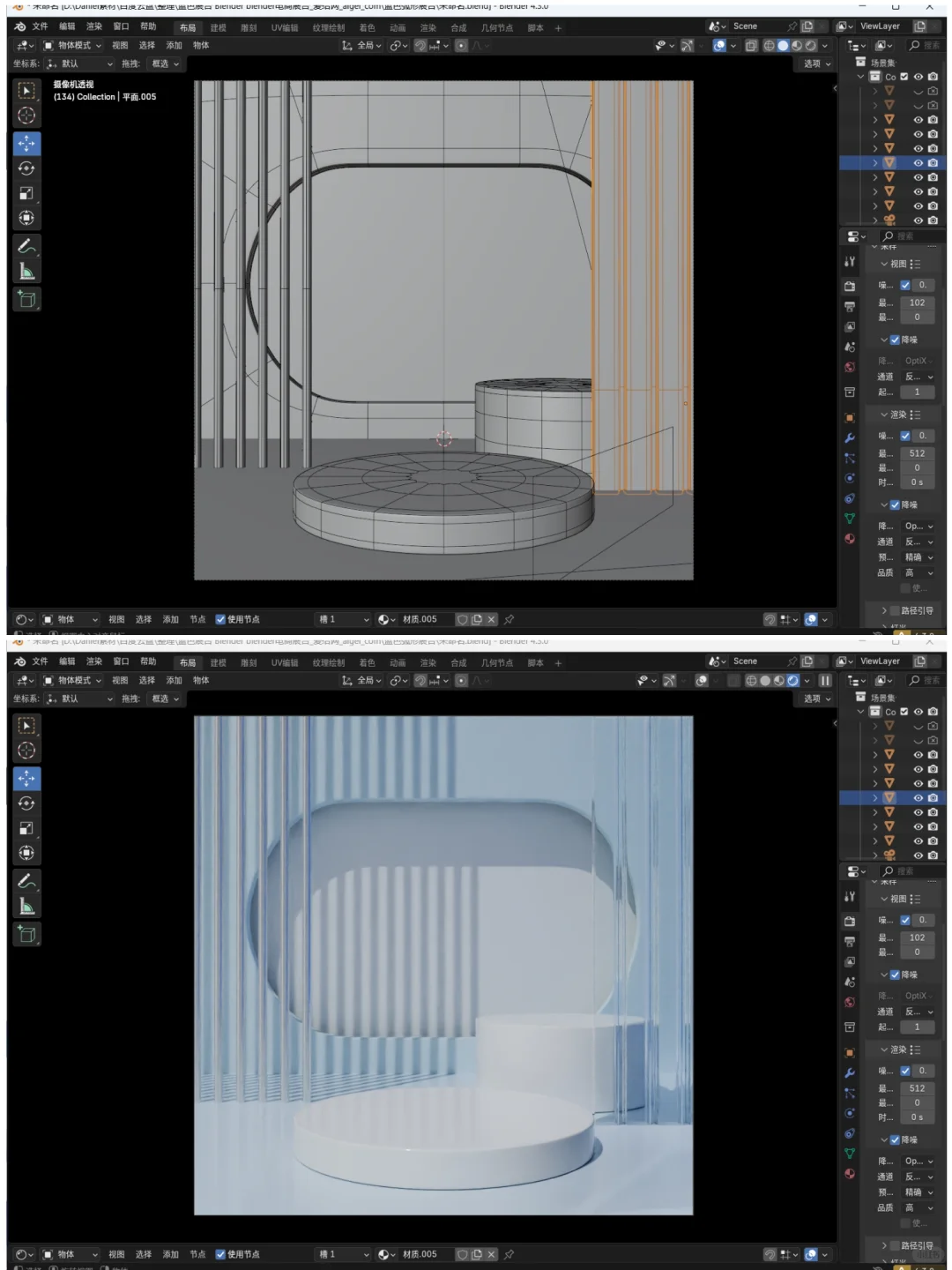Screen dimensions: 952x1270
Task: Open World properties tab in top window
Action: coord(850,368)
